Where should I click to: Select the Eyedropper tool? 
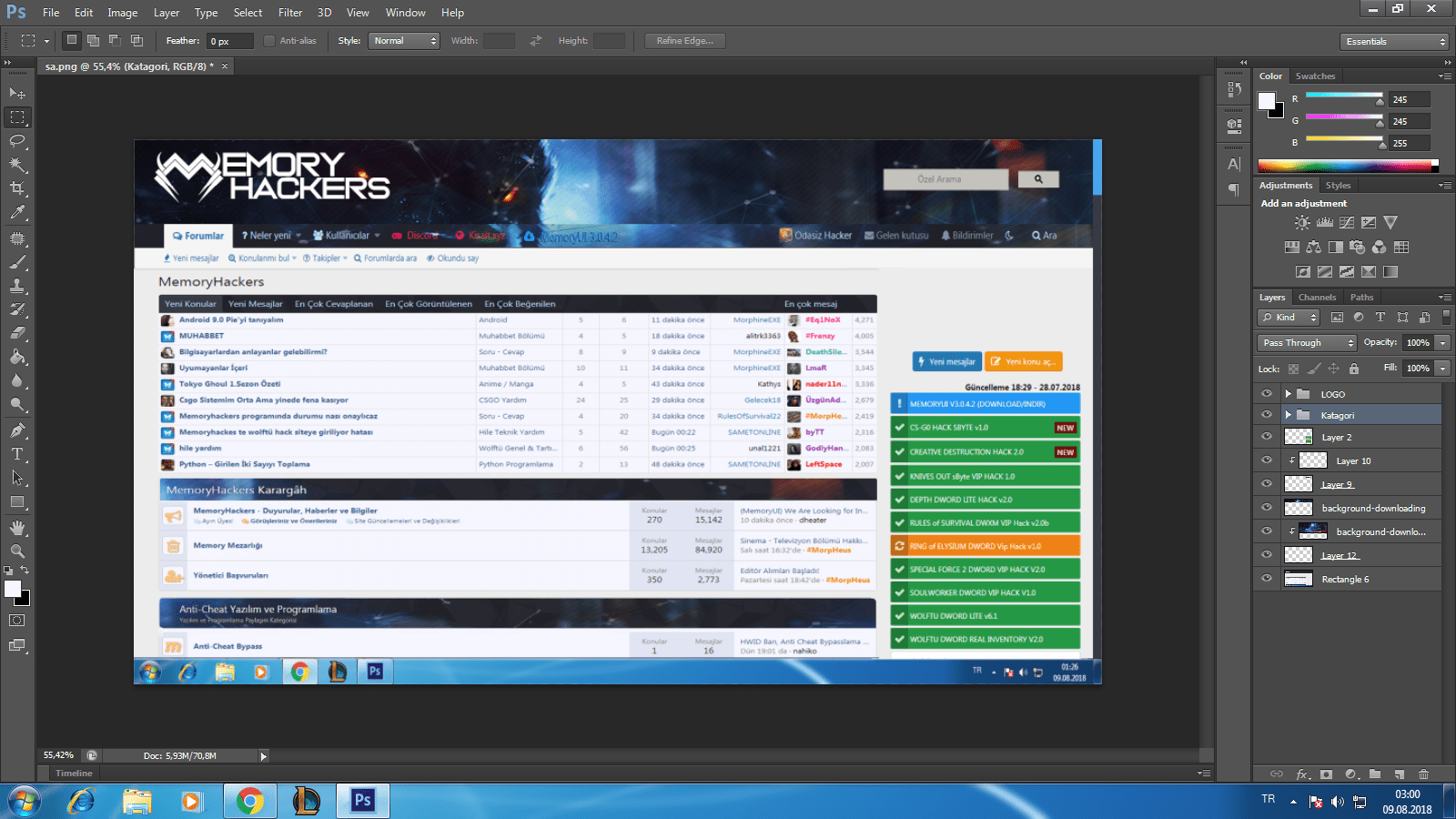click(17, 213)
